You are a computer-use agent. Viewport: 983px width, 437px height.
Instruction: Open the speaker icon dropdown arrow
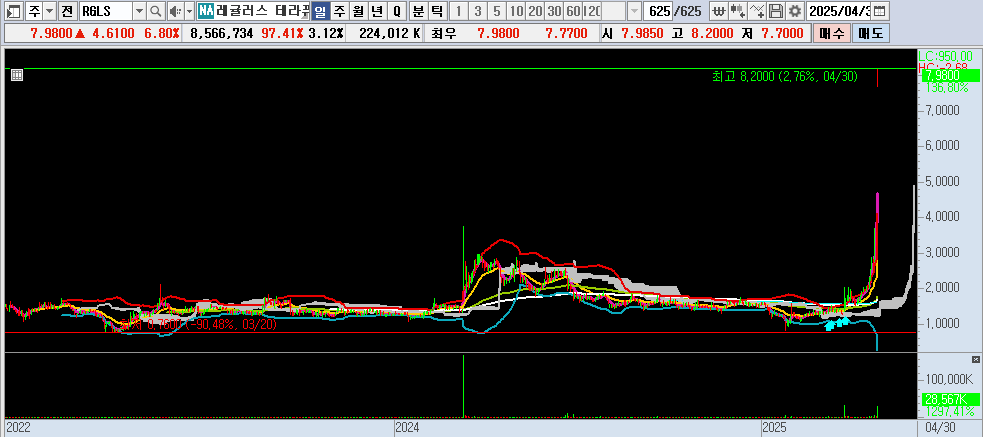coord(189,11)
